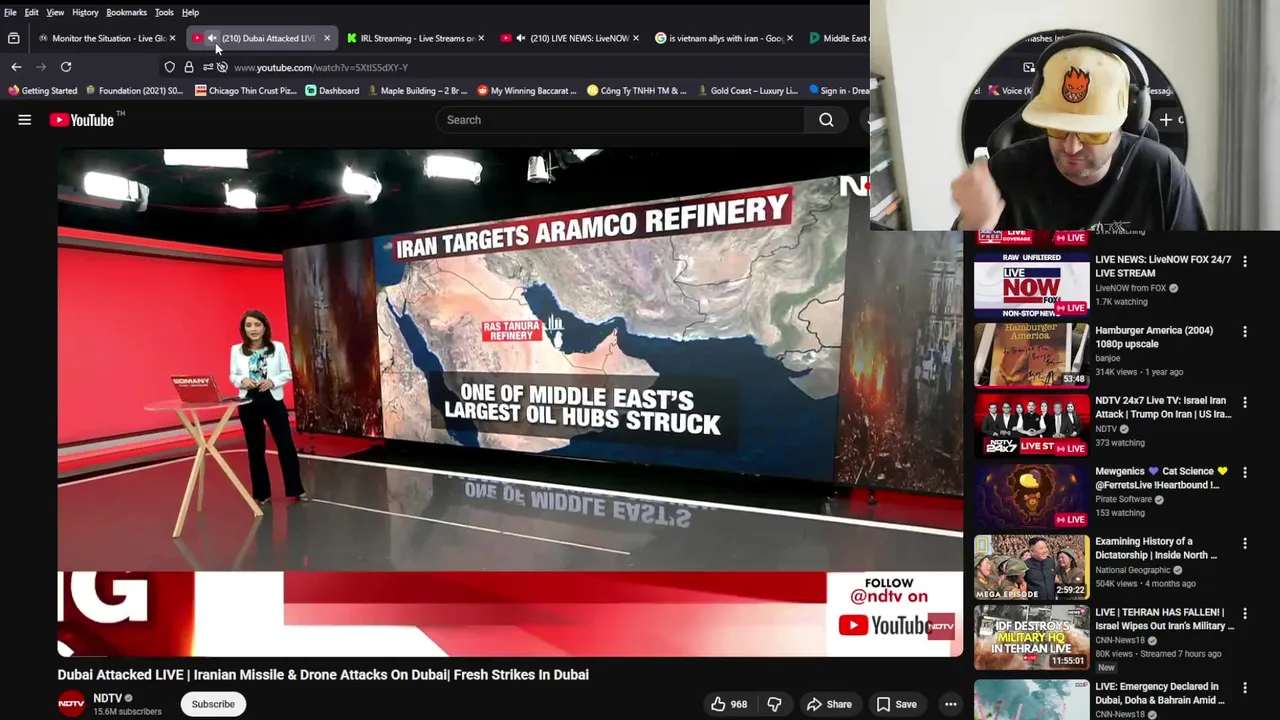Open the Tools menu
This screenshot has width=1280, height=720.
click(x=164, y=12)
